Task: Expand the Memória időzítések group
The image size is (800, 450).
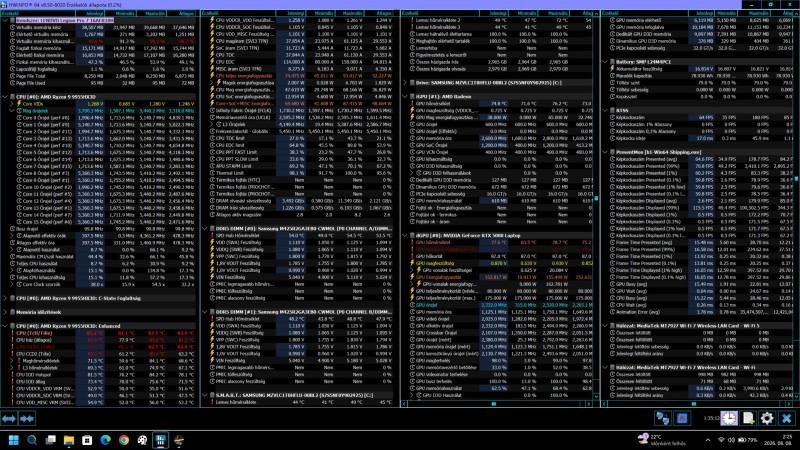Action: (x=5, y=312)
